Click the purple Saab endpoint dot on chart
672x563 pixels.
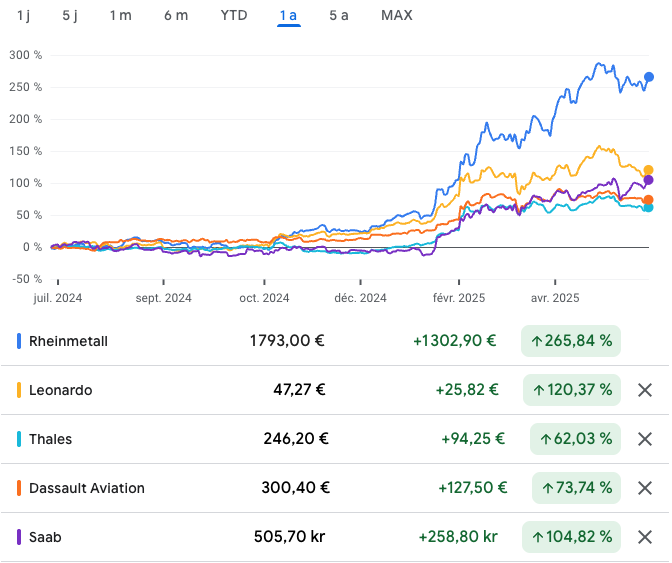648,180
